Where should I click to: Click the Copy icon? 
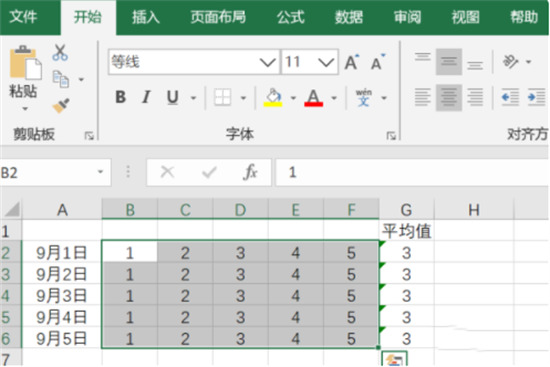pyautogui.click(x=60, y=79)
